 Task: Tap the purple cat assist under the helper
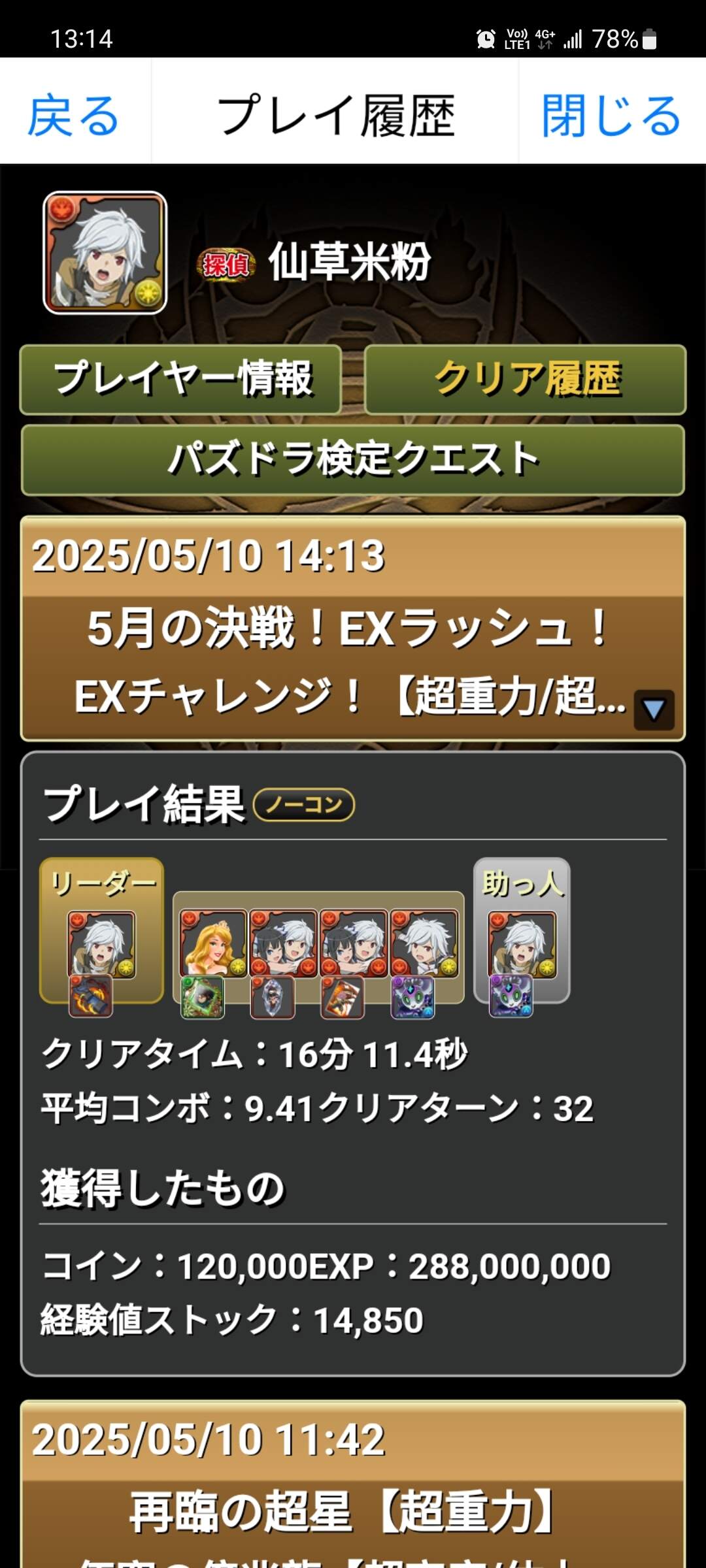pyautogui.click(x=511, y=996)
